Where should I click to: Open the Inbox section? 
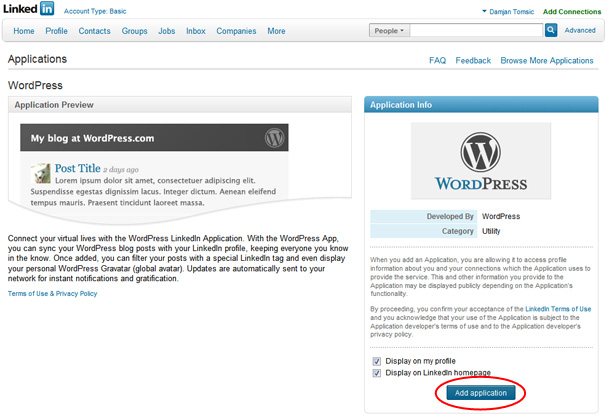(195, 31)
